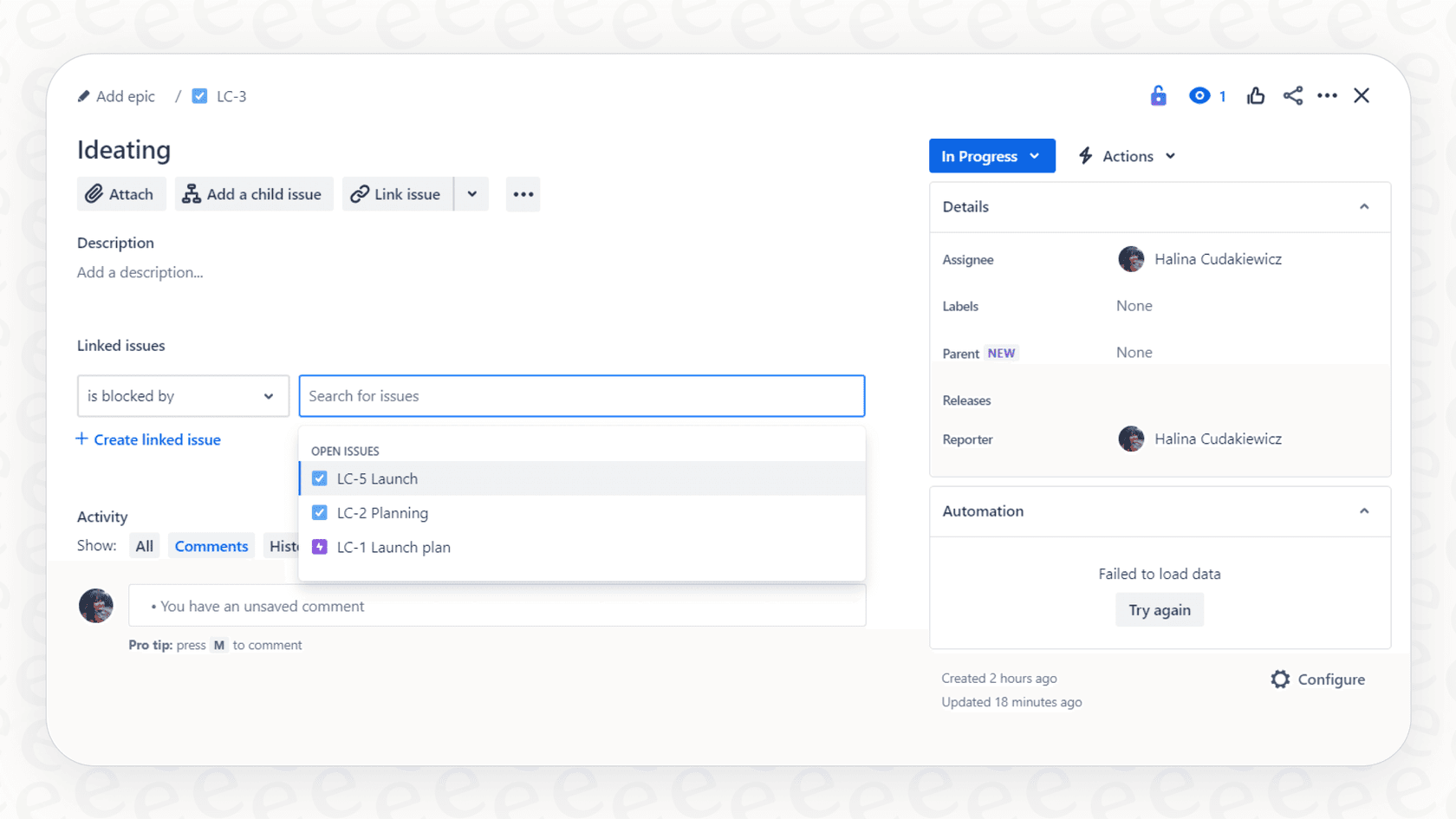The image size is (1456, 819).
Task: Collapse the Automation panel chevron
Action: pyautogui.click(x=1364, y=511)
